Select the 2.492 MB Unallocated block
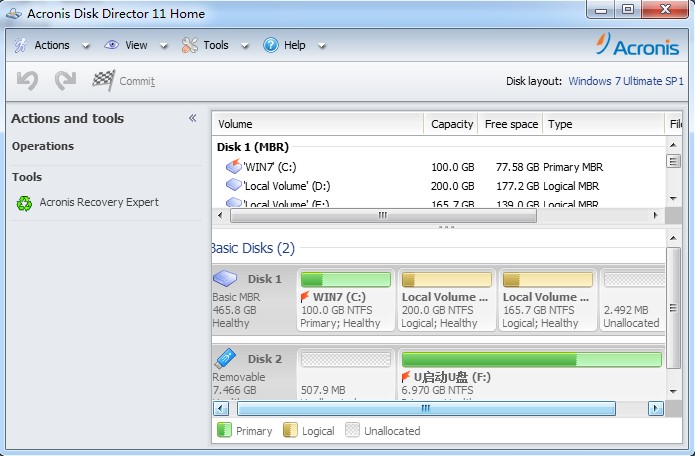This screenshot has width=695, height=456. coord(632,300)
